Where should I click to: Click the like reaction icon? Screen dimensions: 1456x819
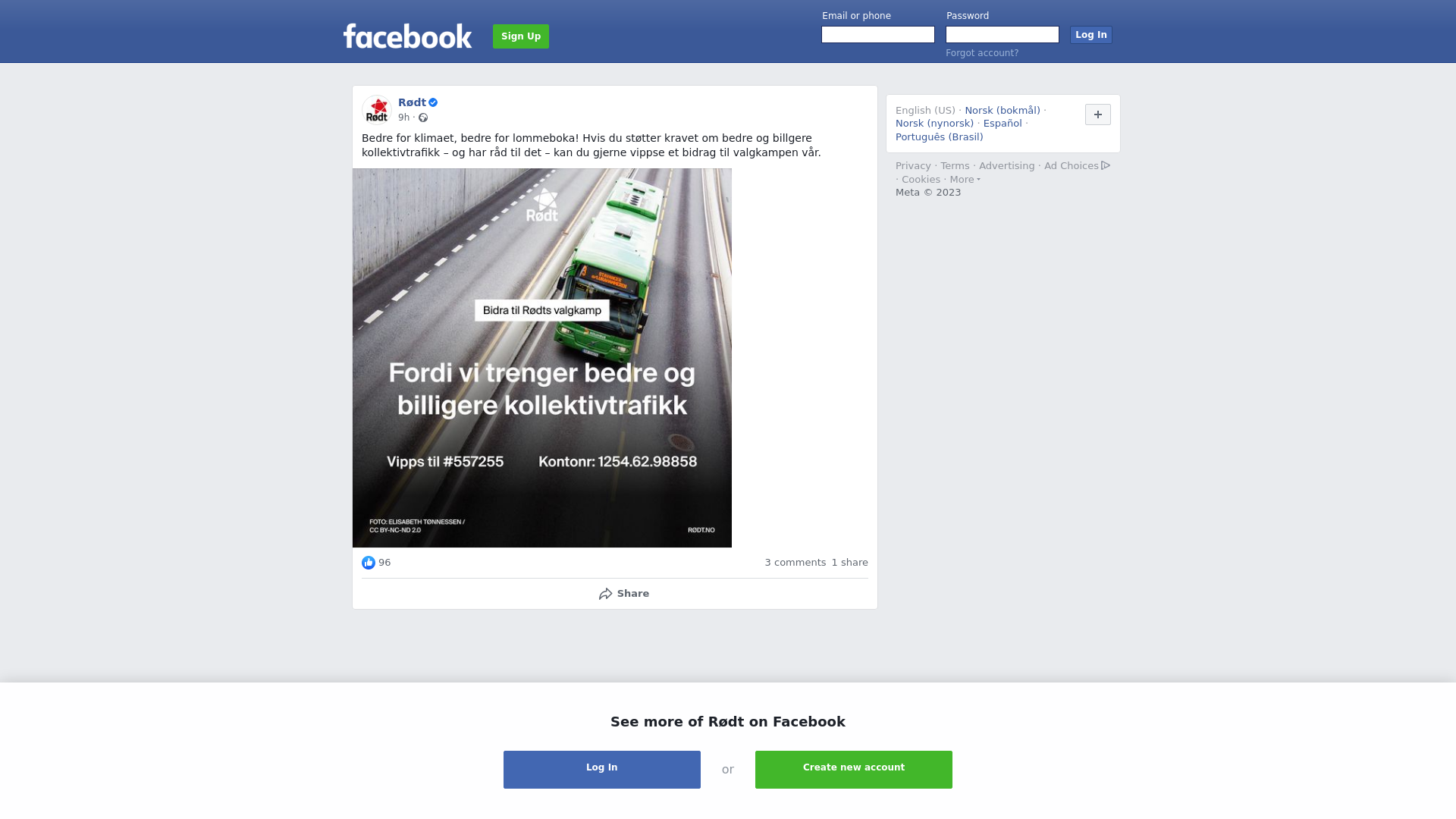click(x=369, y=563)
